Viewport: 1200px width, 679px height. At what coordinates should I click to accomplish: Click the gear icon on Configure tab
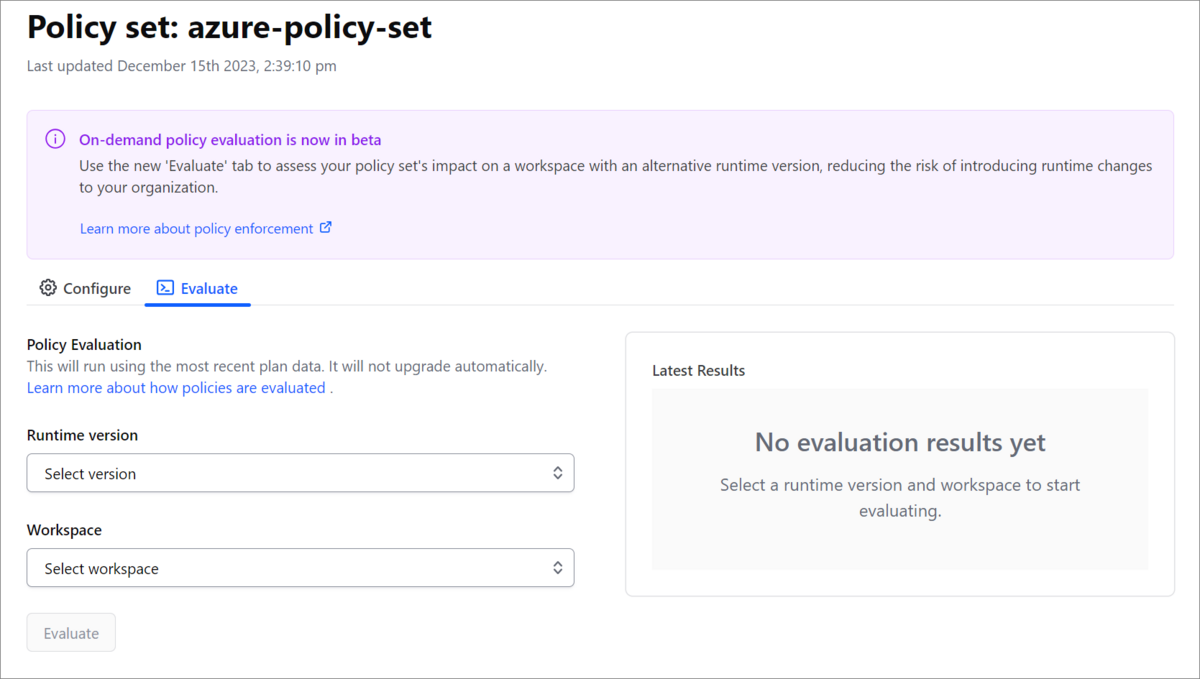pos(48,288)
